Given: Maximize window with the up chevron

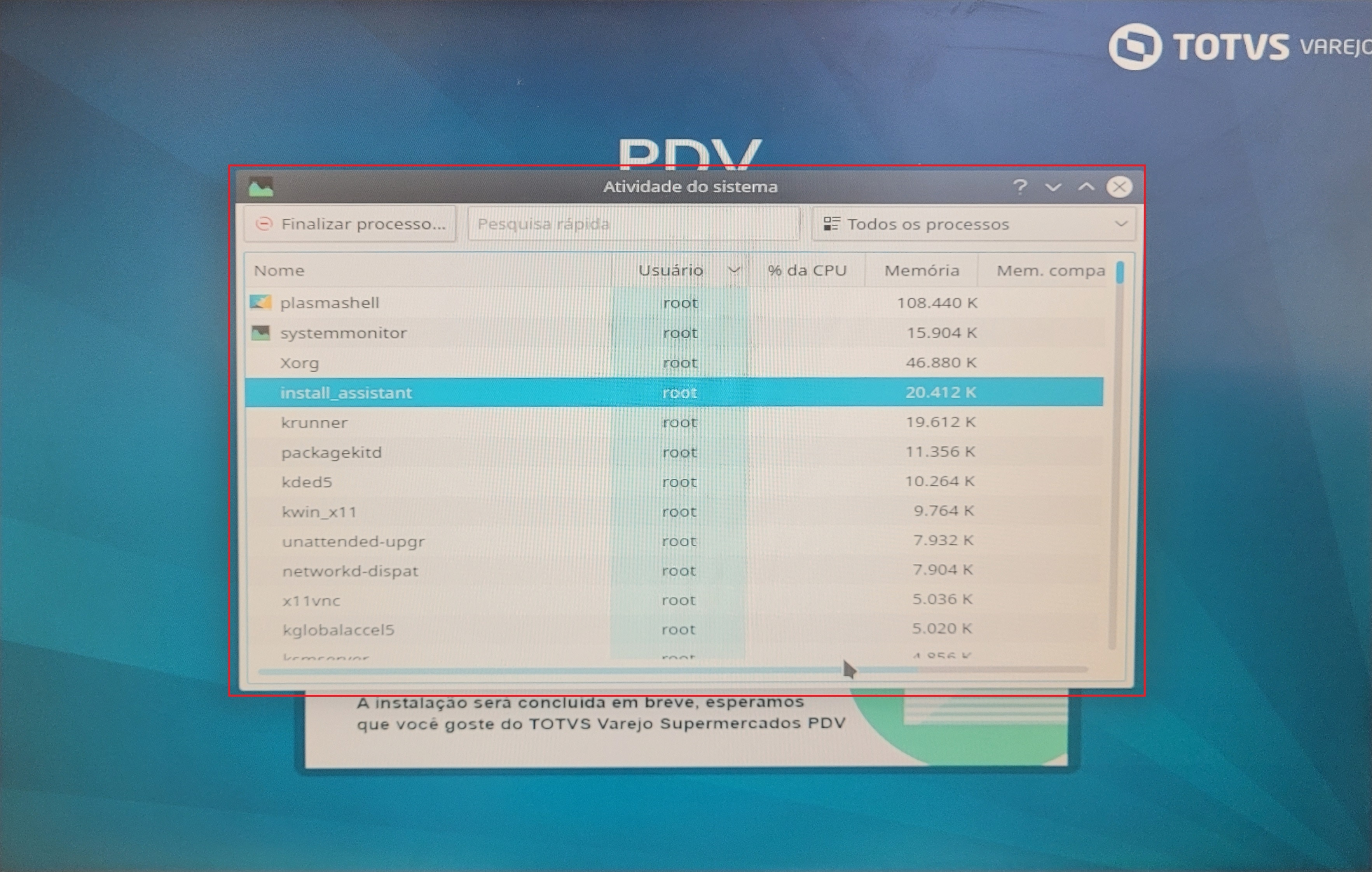Looking at the screenshot, I should [1086, 187].
